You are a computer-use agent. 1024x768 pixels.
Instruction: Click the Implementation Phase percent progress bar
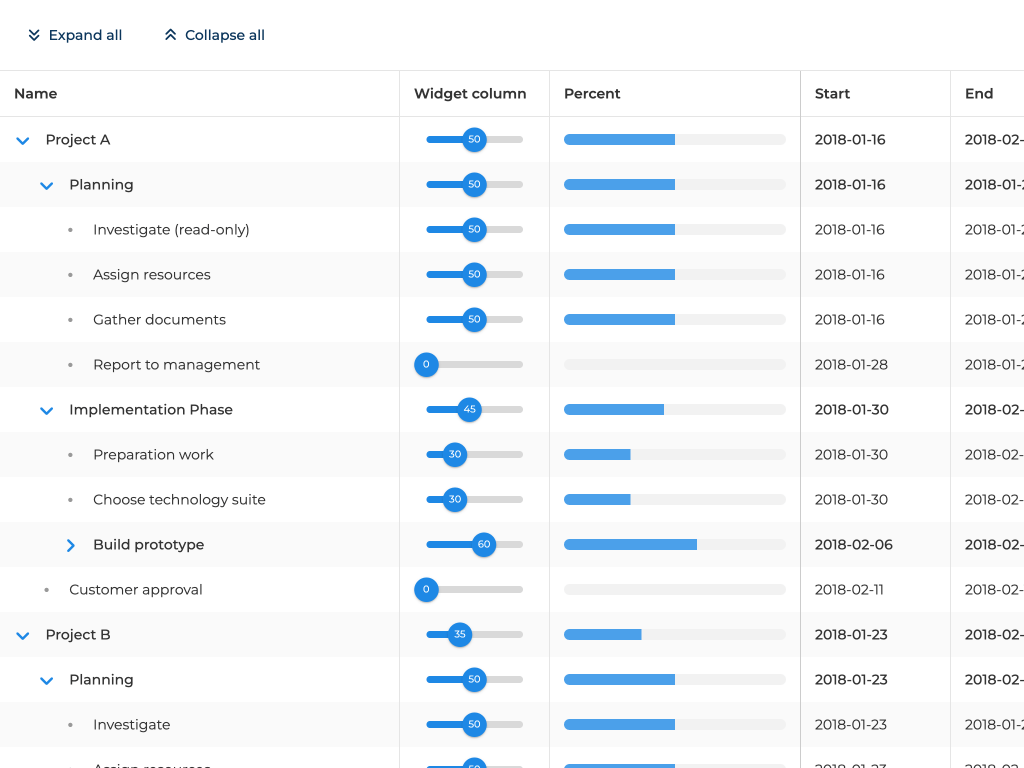674,410
